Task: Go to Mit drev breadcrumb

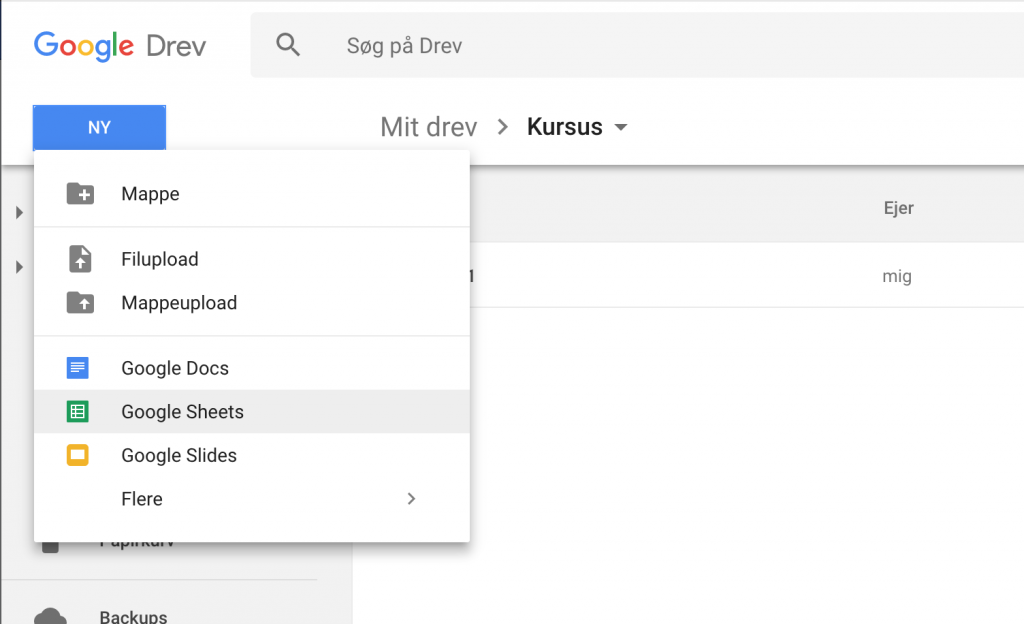Action: click(x=428, y=127)
